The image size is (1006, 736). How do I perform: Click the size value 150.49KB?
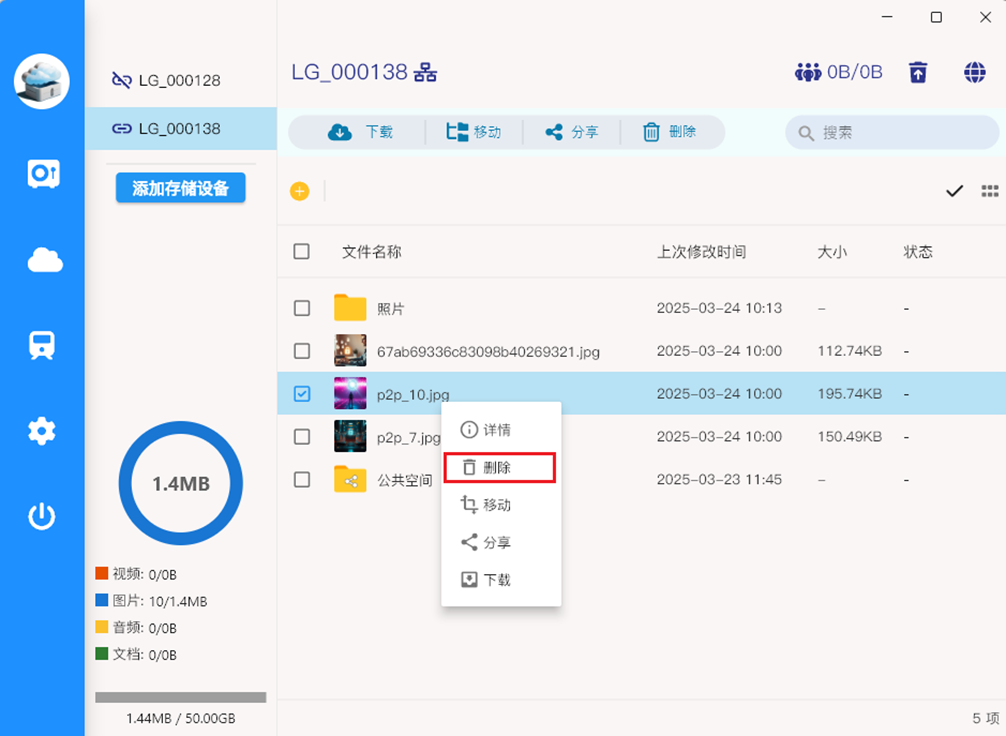pos(849,436)
